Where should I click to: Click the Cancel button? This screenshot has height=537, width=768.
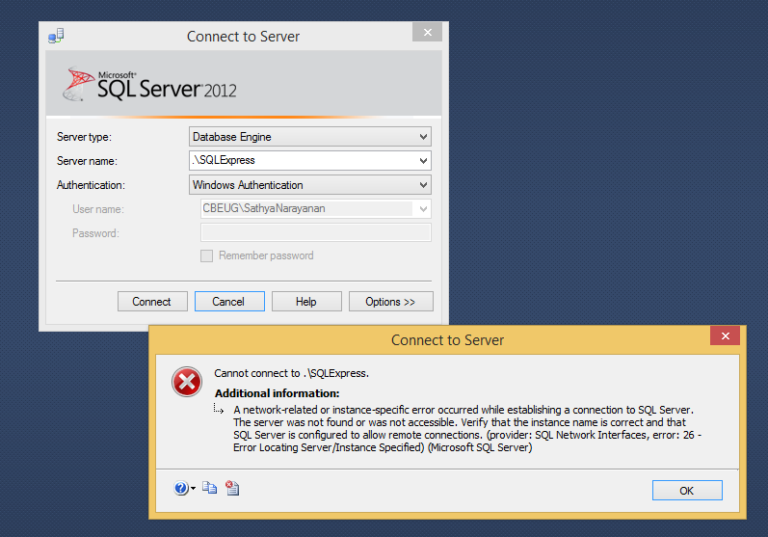[229, 301]
